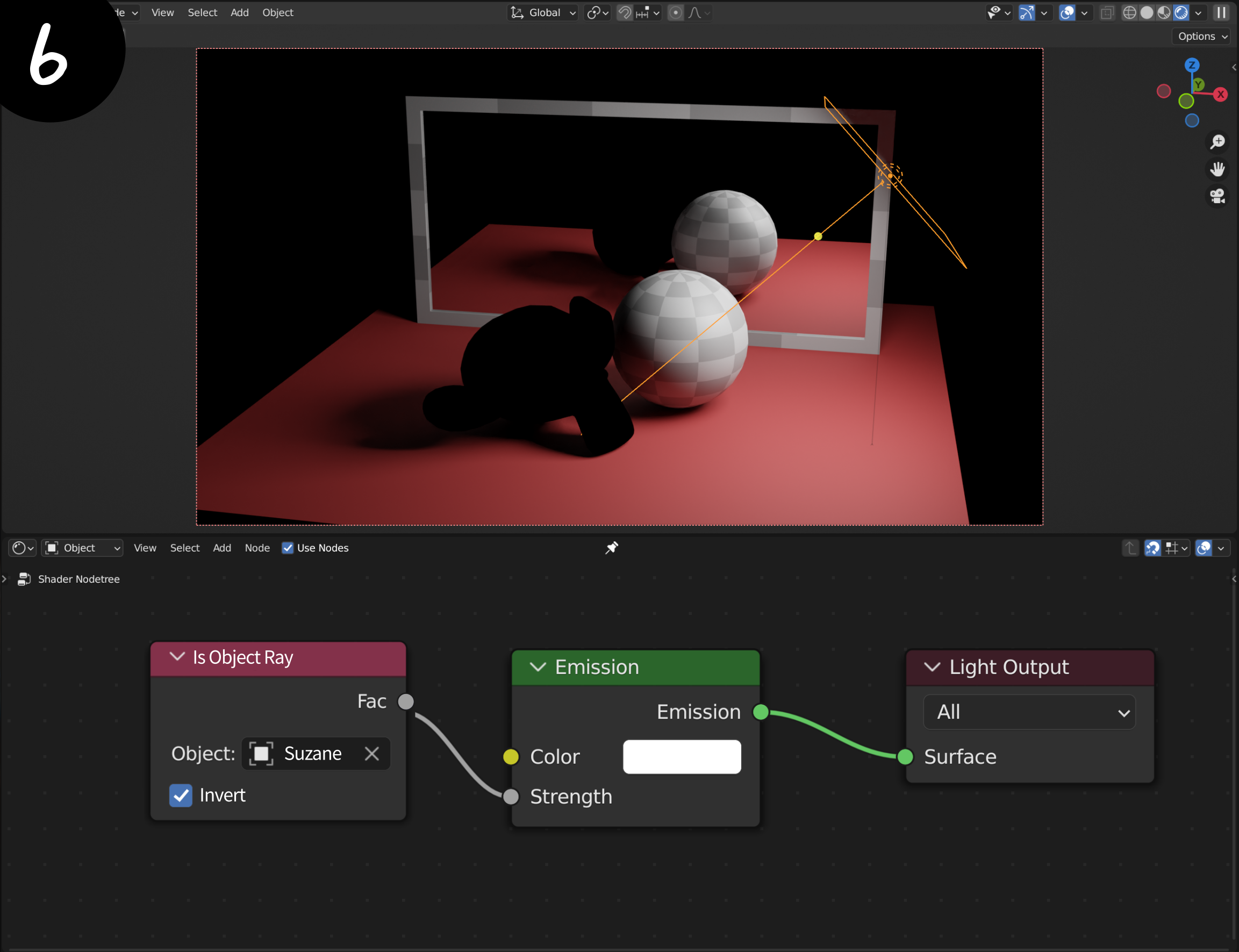Open the node editor Node menu
The image size is (1239, 952).
click(x=257, y=548)
